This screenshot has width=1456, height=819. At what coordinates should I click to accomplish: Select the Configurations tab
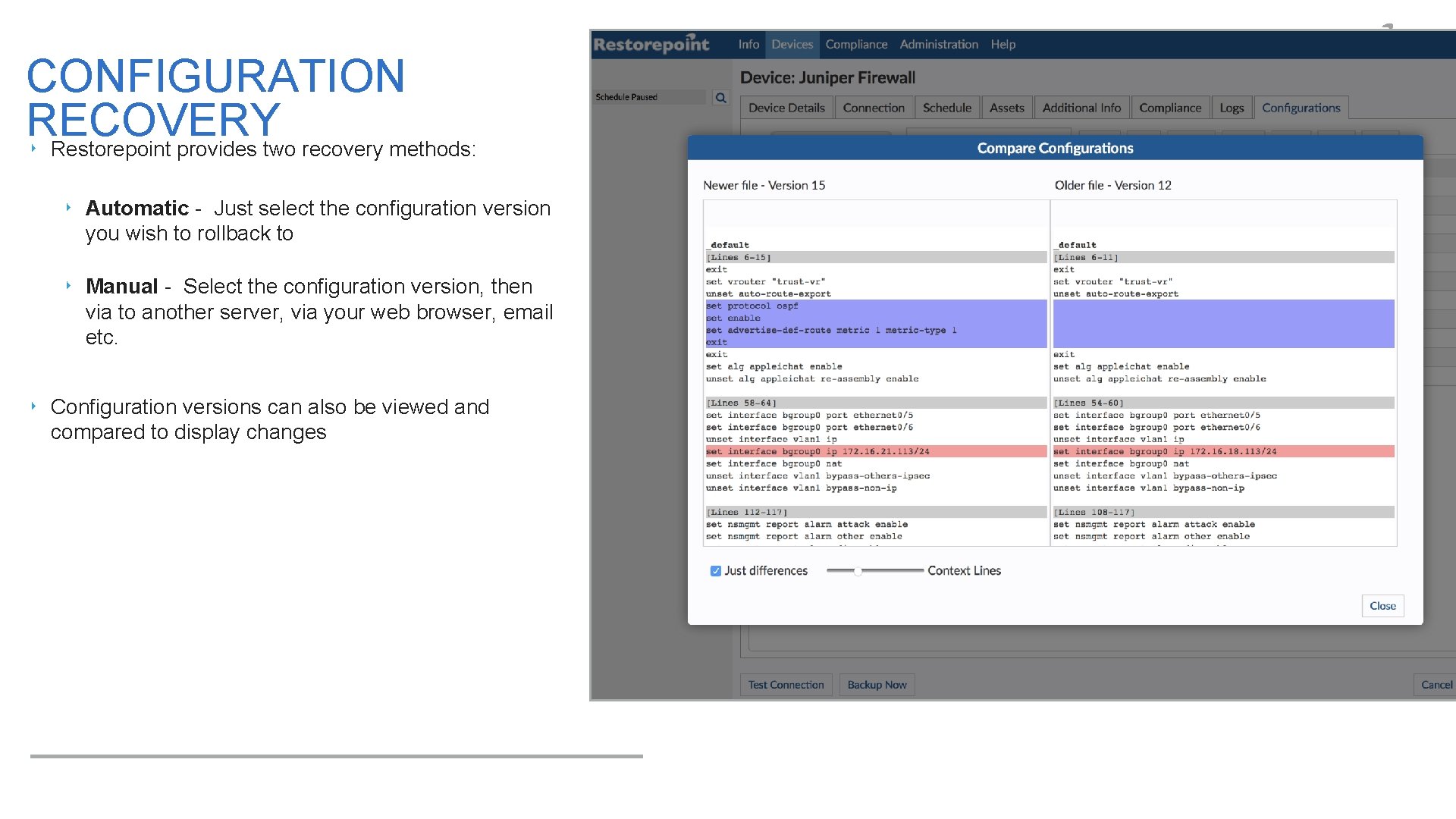click(x=1301, y=108)
